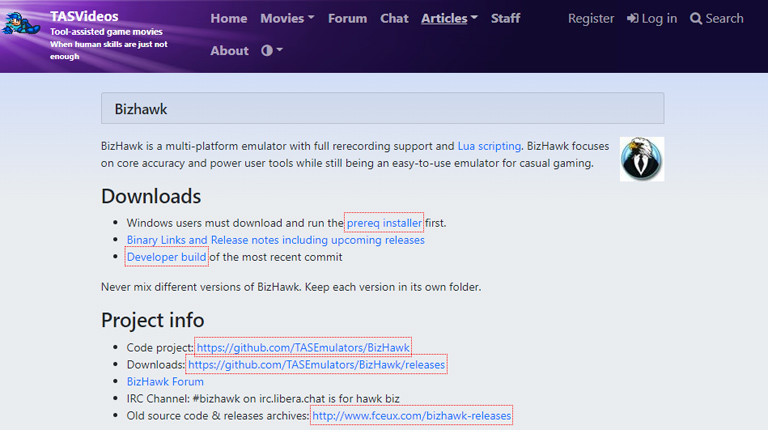Open the About page
The width and height of the screenshot is (768, 430).
229,50
